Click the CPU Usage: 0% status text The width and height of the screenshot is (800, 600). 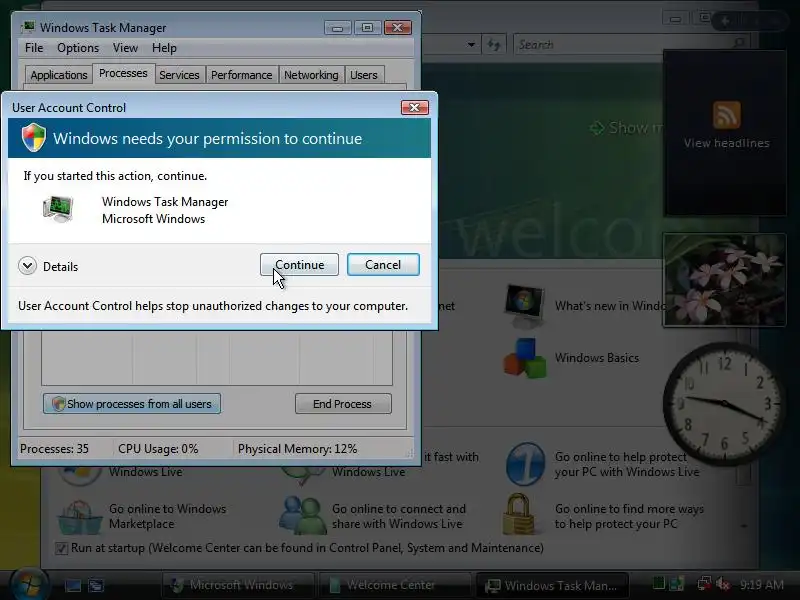(x=158, y=449)
